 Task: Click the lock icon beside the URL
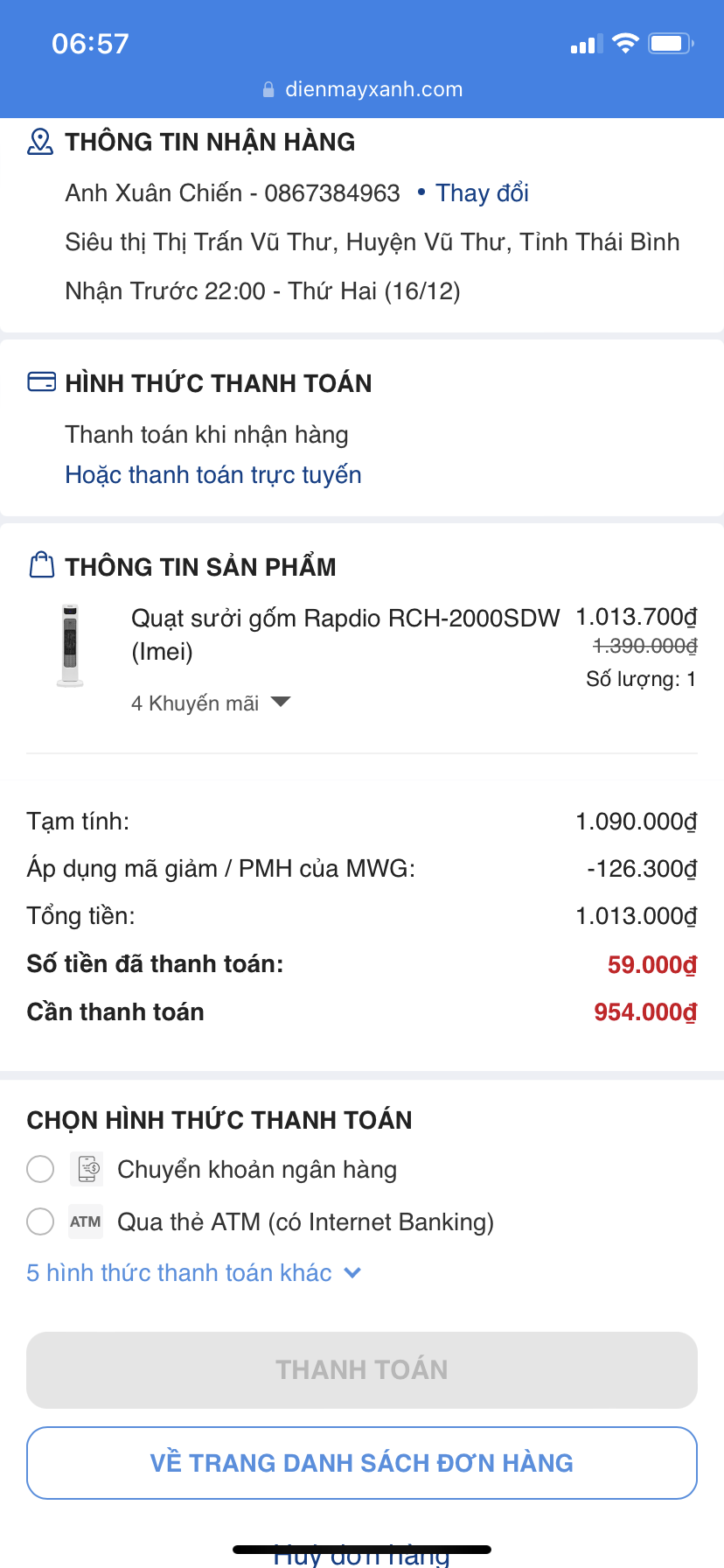pos(268,90)
